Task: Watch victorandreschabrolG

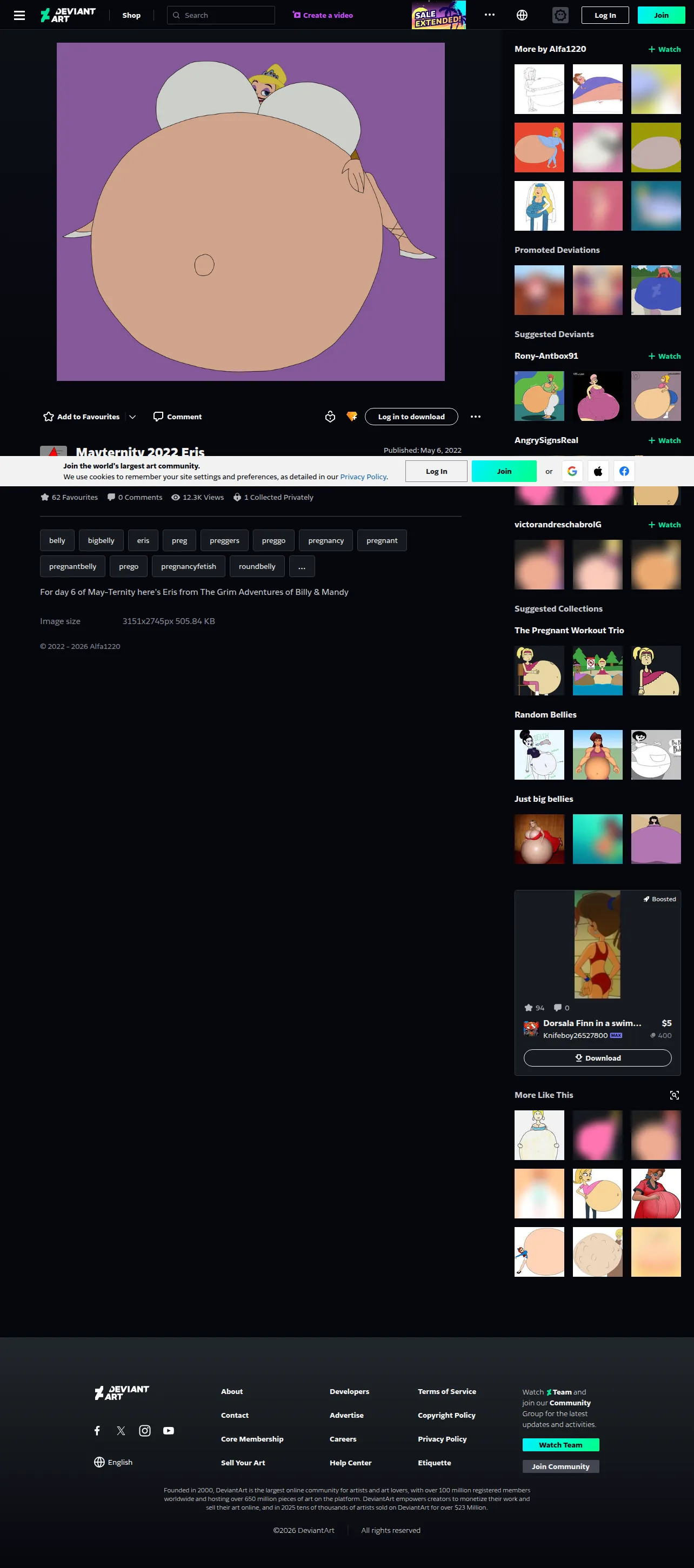Action: pos(664,525)
